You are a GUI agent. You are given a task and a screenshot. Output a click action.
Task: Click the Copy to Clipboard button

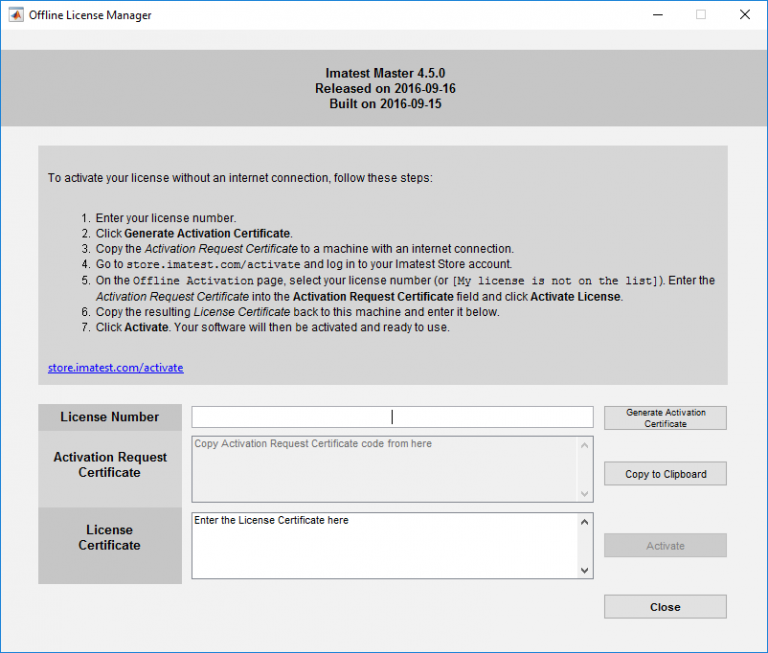click(x=665, y=474)
